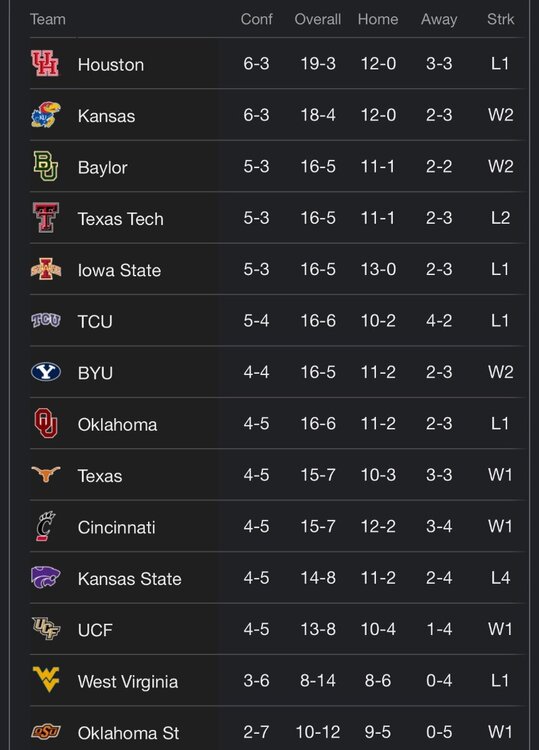Open the Kansas State team link
This screenshot has height=750, width=539.
130,579
